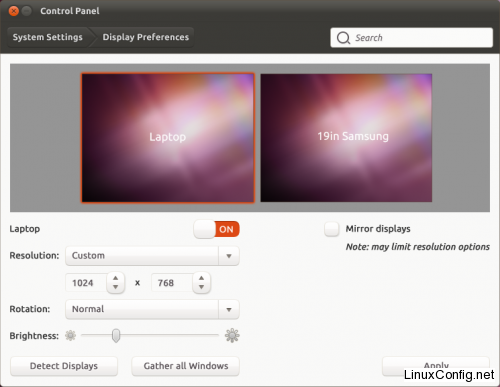Click into the Search field

(x=411, y=38)
